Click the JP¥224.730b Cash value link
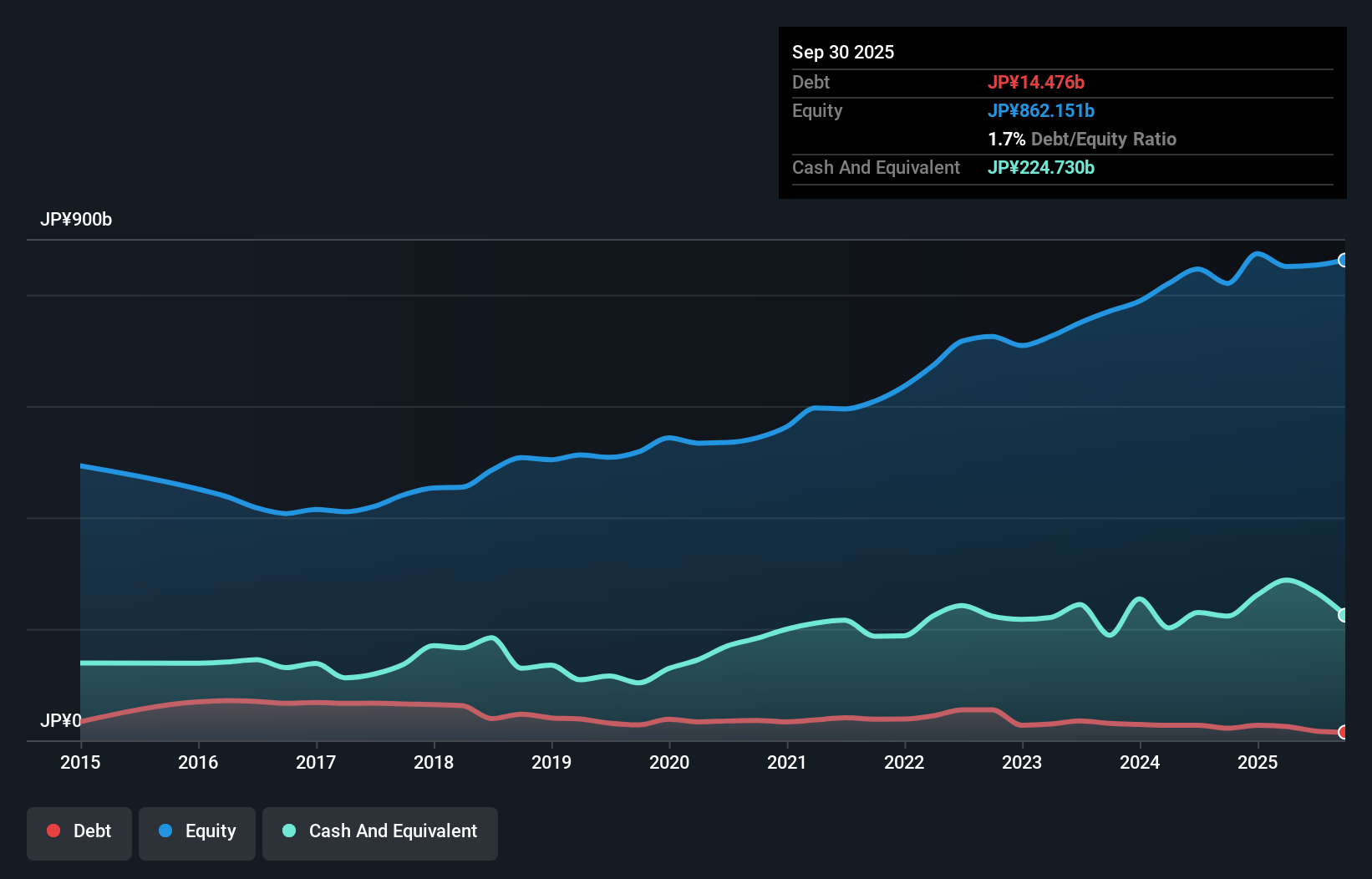 (x=1041, y=167)
